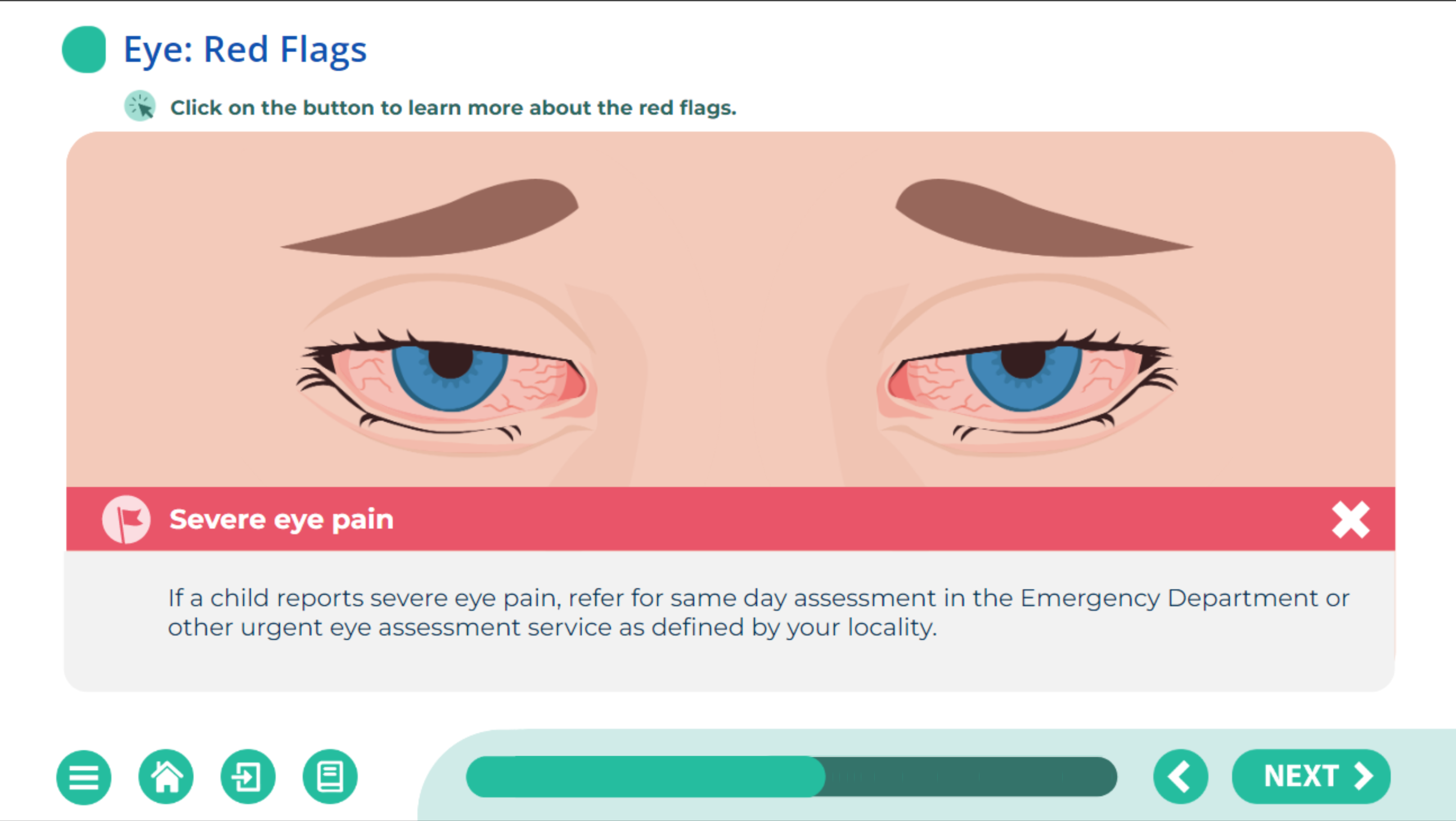Click the unfilled part of progress bar
Image resolution: width=1456 pixels, height=821 pixels.
pyautogui.click(x=971, y=777)
